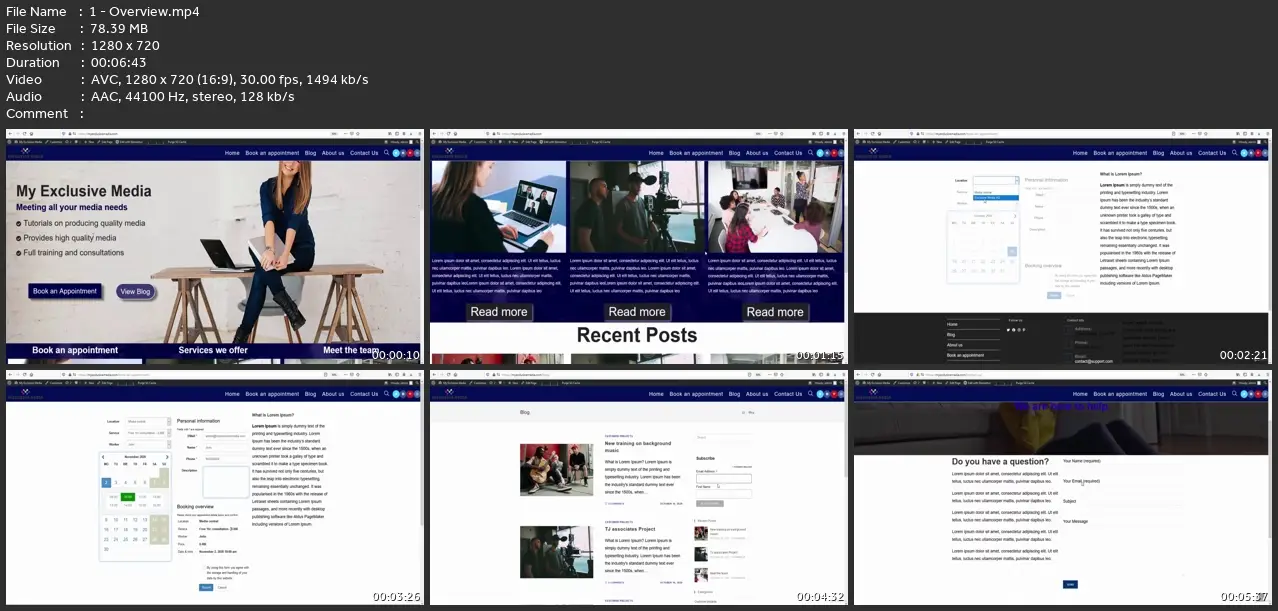This screenshot has width=1278, height=611.
Task: Open the site search magnifier icon
Action: pos(386,152)
